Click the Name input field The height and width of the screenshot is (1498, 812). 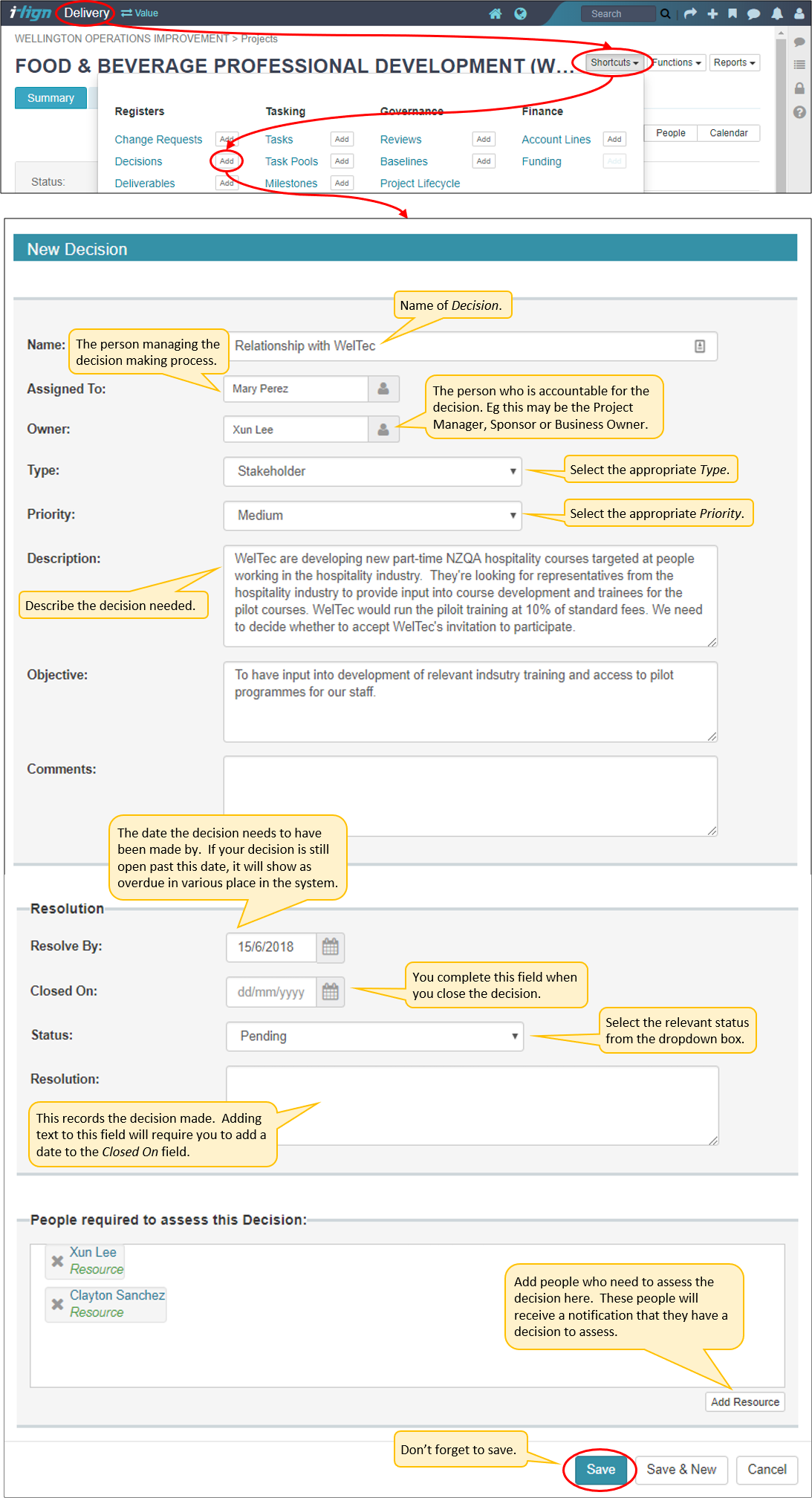(x=470, y=346)
